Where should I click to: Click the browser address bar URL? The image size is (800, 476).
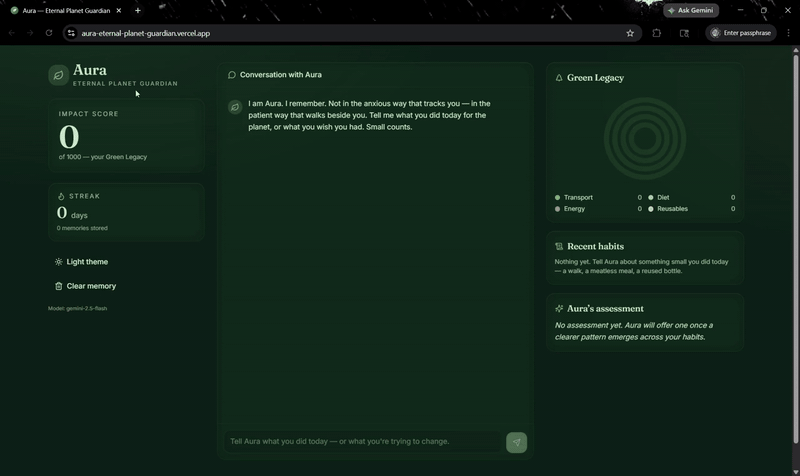[x=145, y=33]
